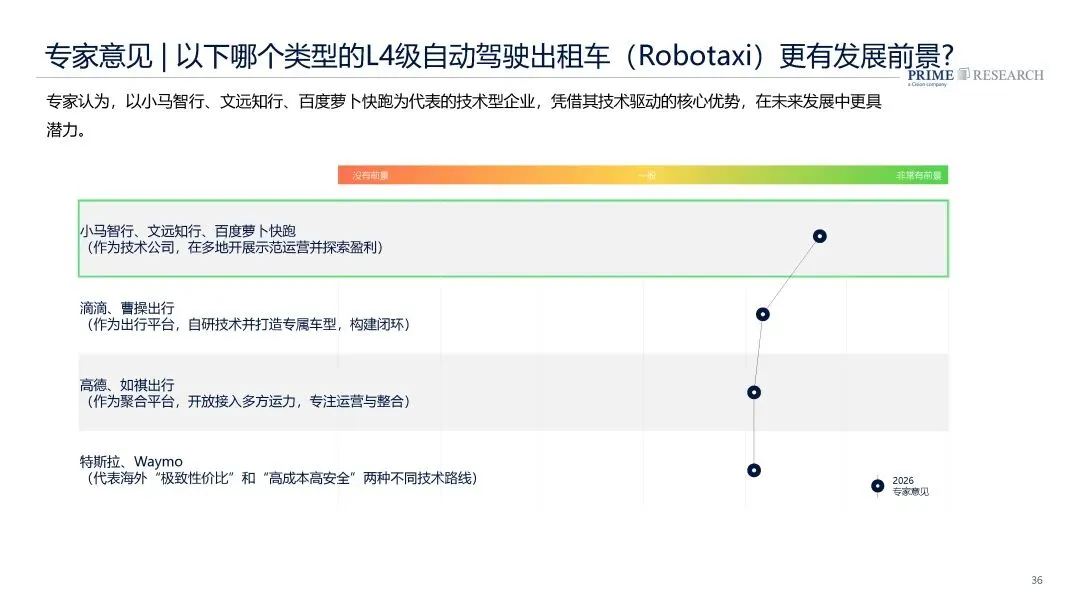Click the data point for 滴滴、曹操出行 row
1080x608 pixels.
coord(763,314)
